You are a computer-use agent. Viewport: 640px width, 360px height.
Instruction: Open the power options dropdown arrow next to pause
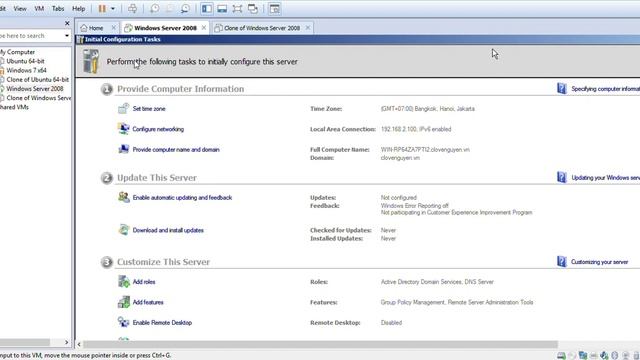click(113, 9)
